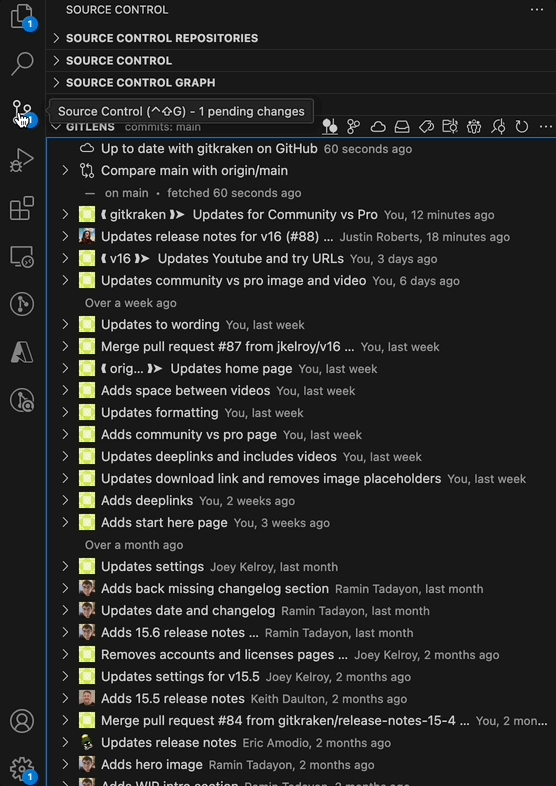556x786 pixels.
Task: Switch GitLens to the Tags view
Action: [426, 127]
